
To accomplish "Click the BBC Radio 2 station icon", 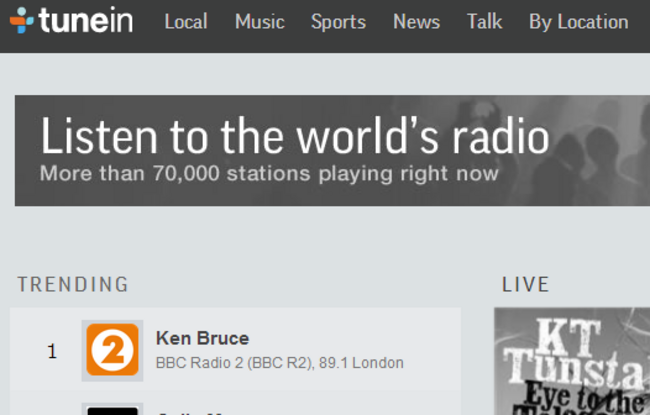I will (x=112, y=350).
